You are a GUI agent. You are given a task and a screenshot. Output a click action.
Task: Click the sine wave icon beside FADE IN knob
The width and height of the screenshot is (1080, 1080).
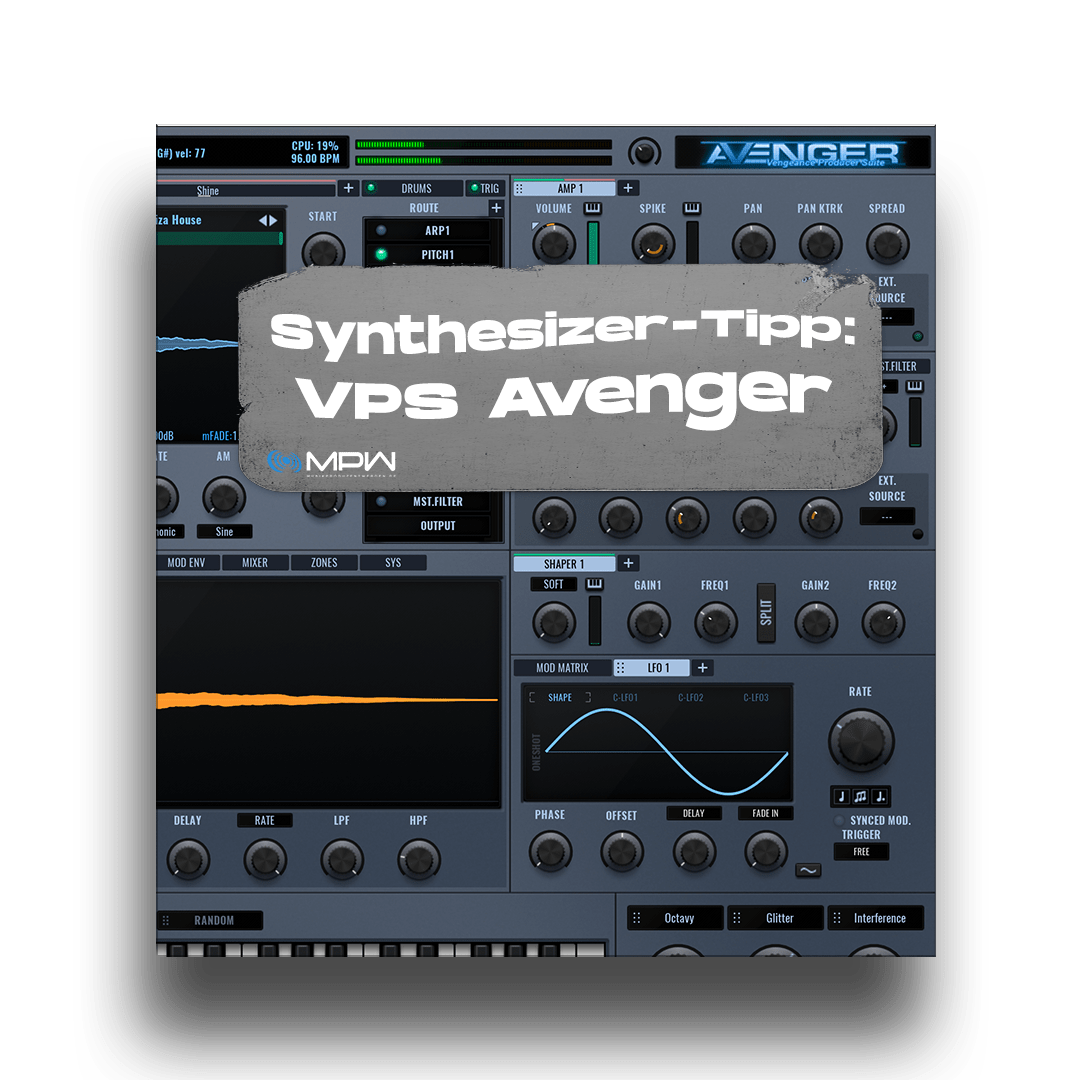click(808, 871)
